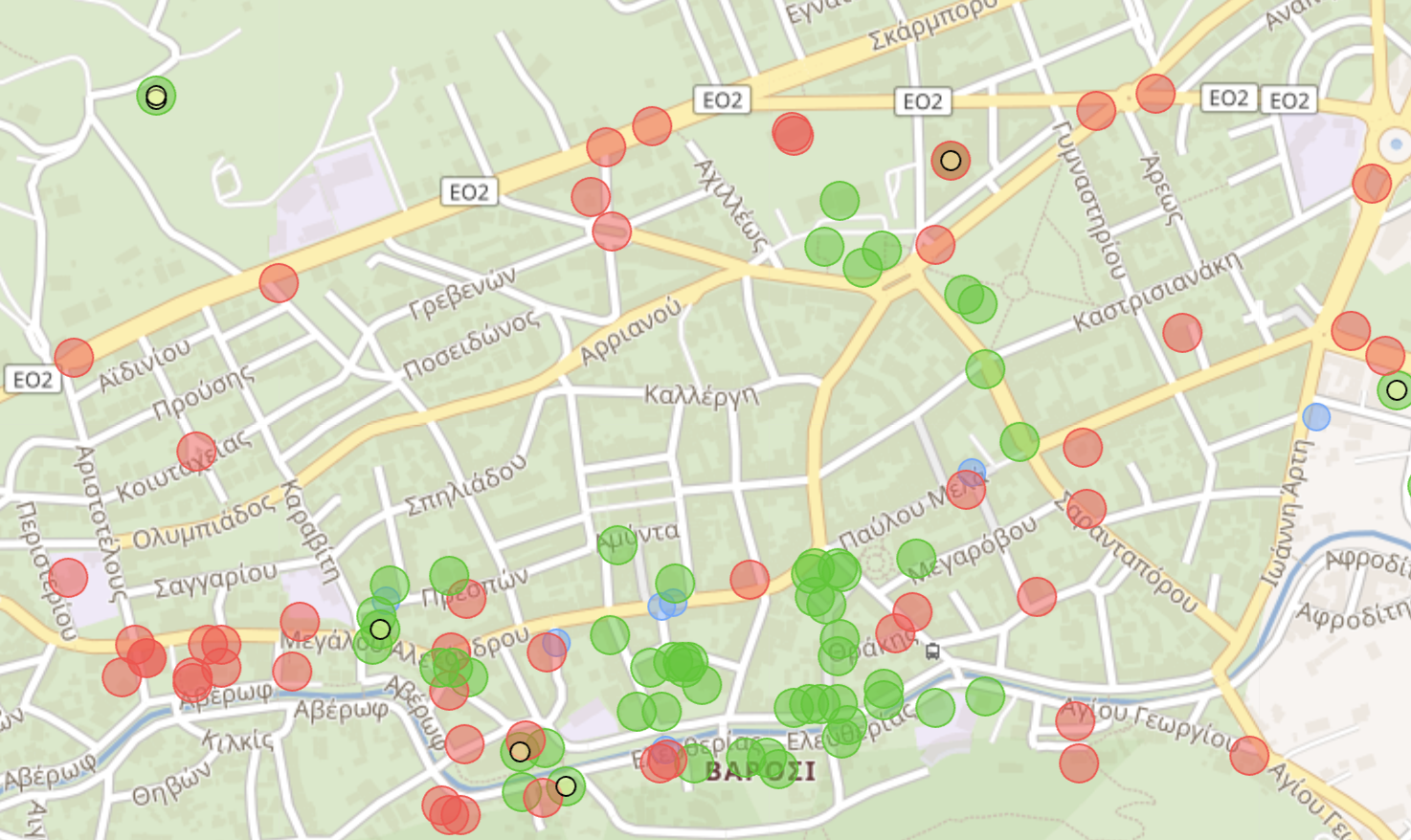Select the lone red marker below Αγίου Γεωργίου
1411x840 pixels.
[x=1079, y=763]
